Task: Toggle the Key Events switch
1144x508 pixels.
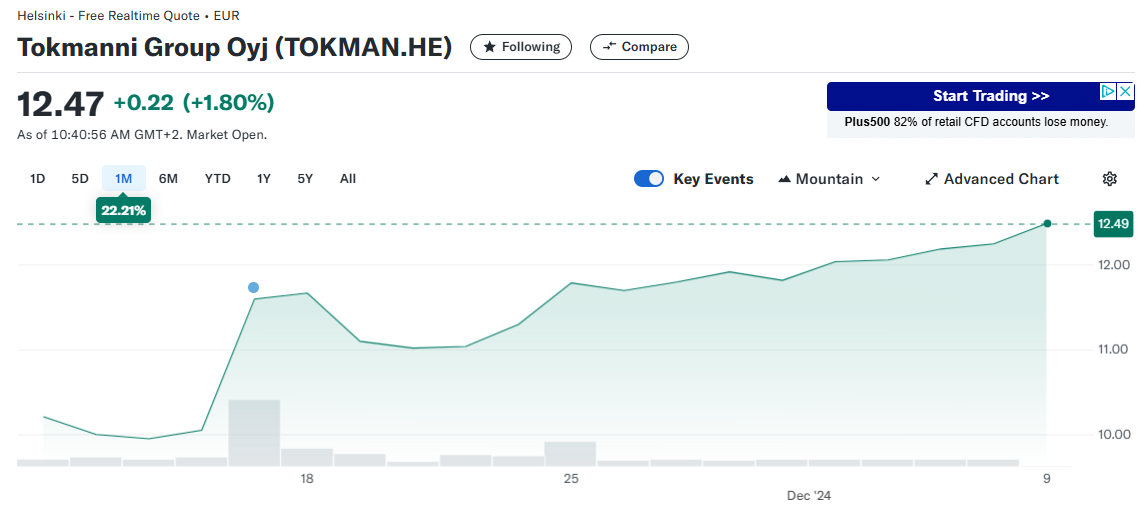Action: 649,179
